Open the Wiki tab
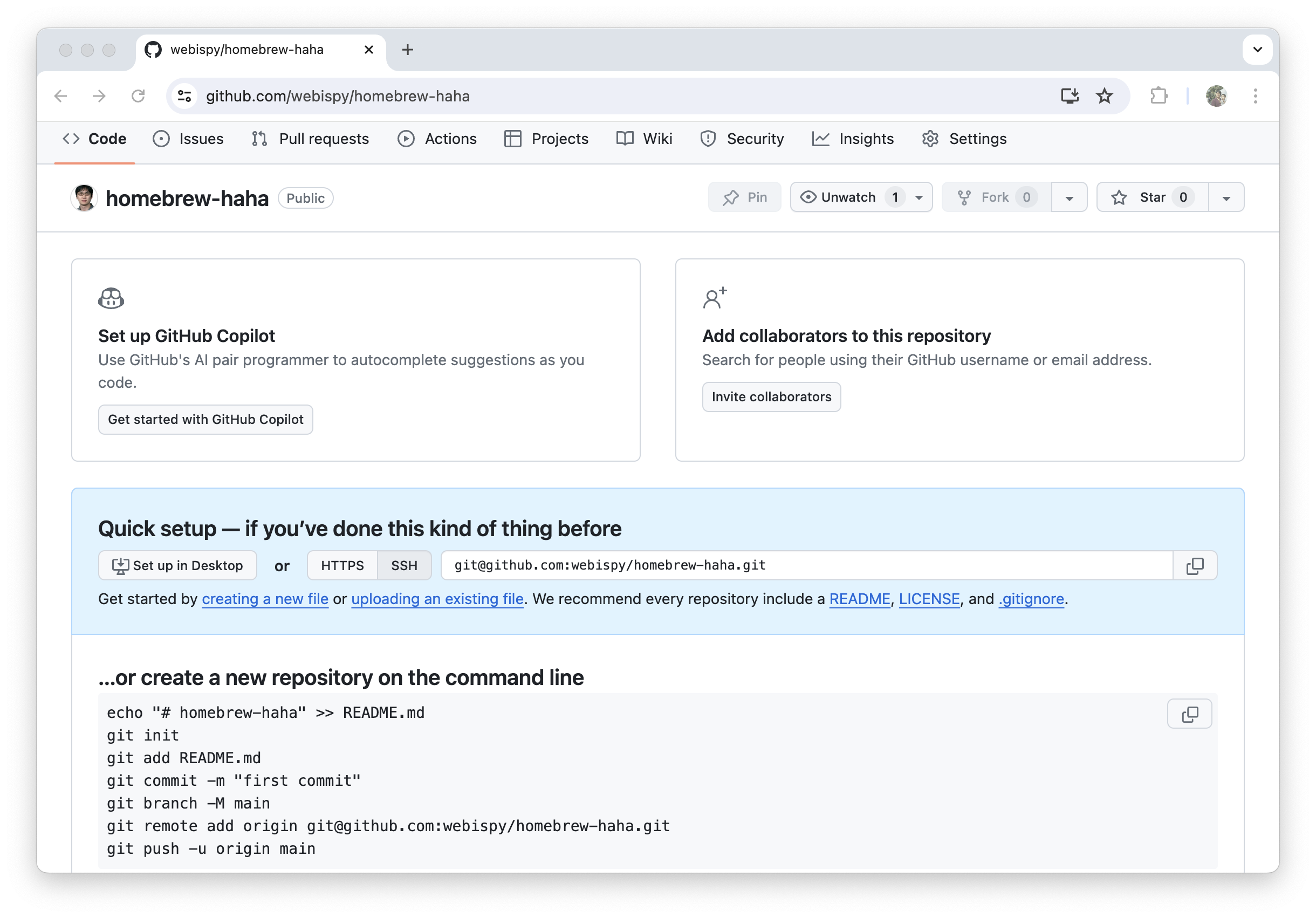This screenshot has width=1316, height=918. [x=644, y=139]
